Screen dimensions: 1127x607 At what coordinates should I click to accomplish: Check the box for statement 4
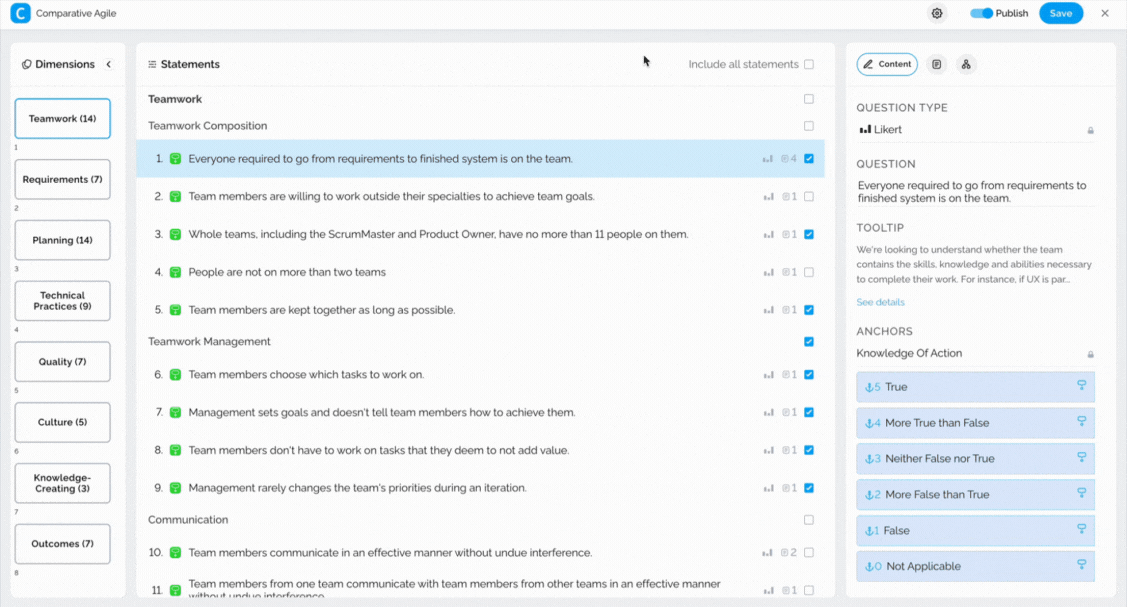click(x=809, y=272)
